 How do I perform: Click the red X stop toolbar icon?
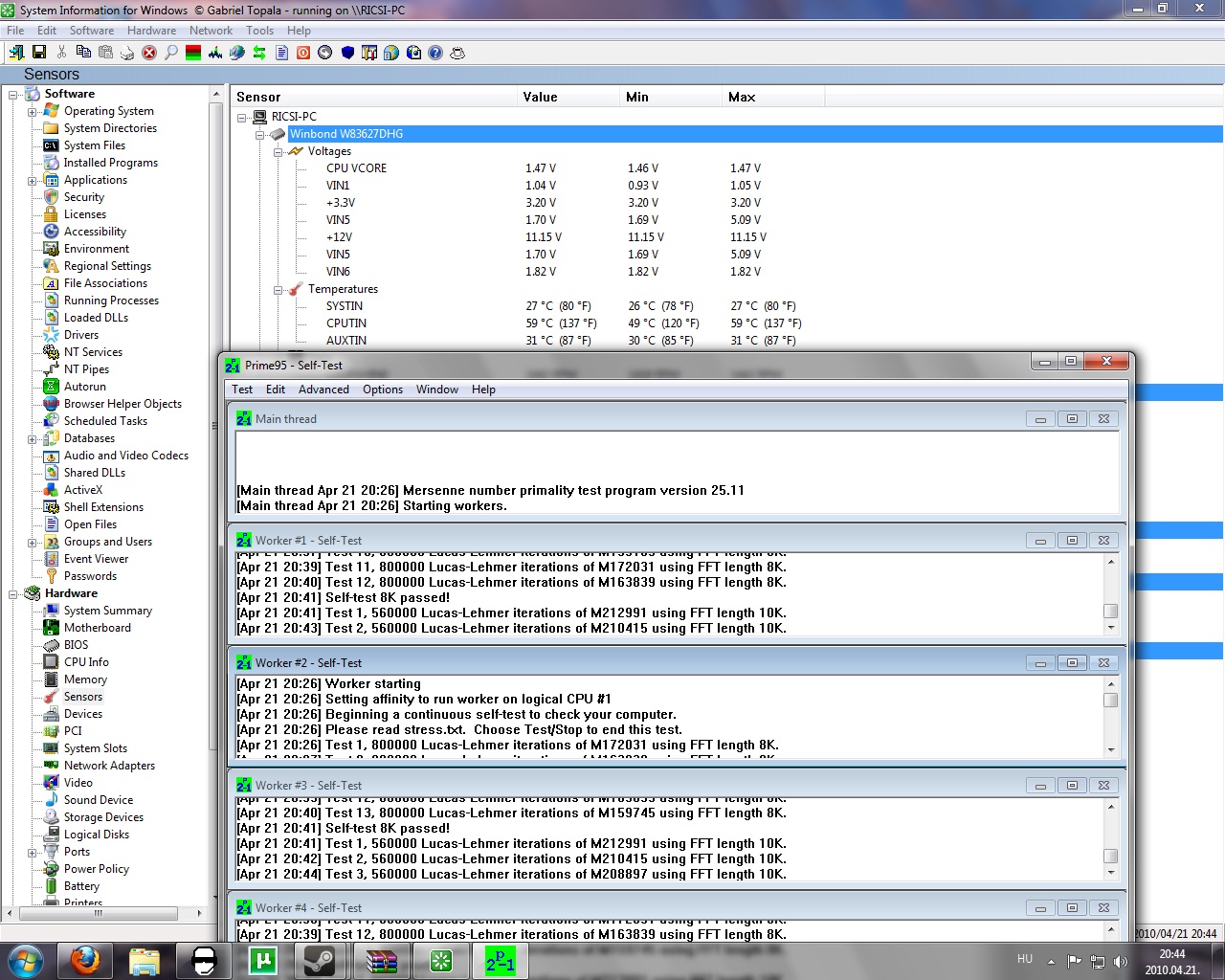(x=149, y=53)
